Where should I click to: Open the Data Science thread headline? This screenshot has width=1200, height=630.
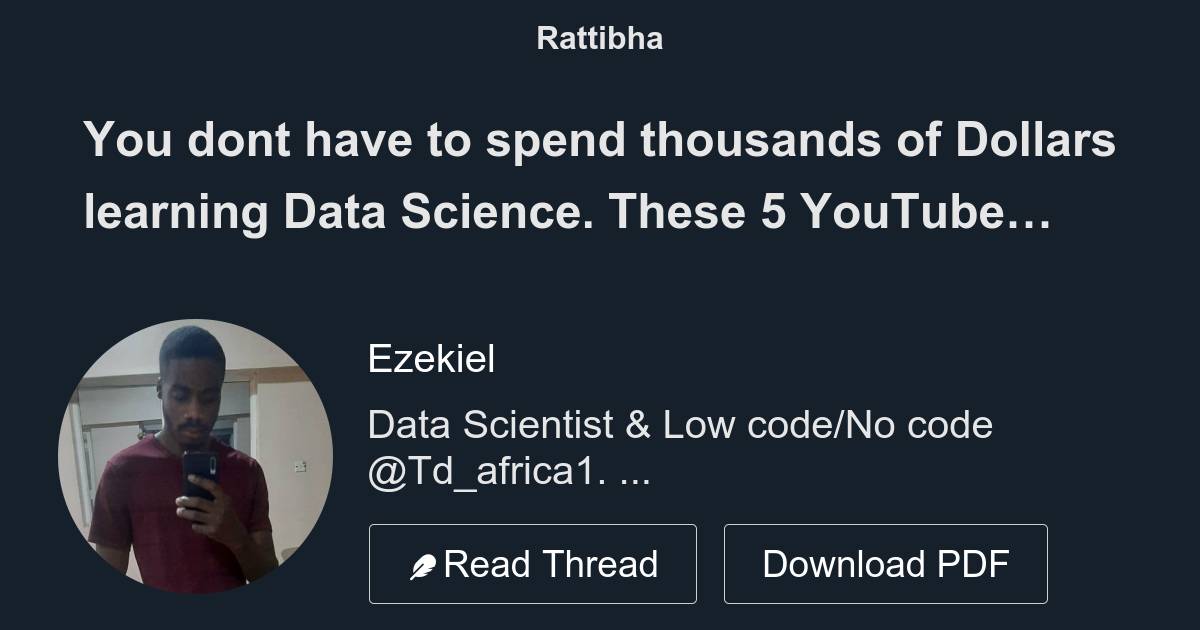pyautogui.click(x=600, y=175)
